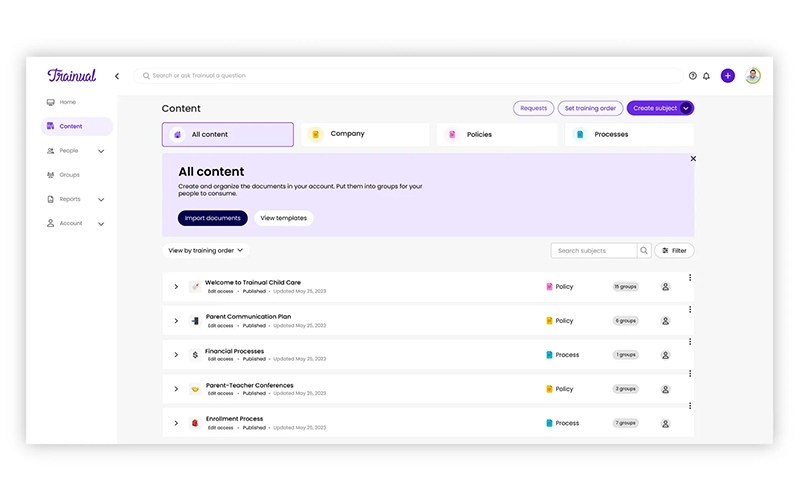Expand Parent-Teacher Conferences row
The width and height of the screenshot is (800, 500).
pos(176,389)
